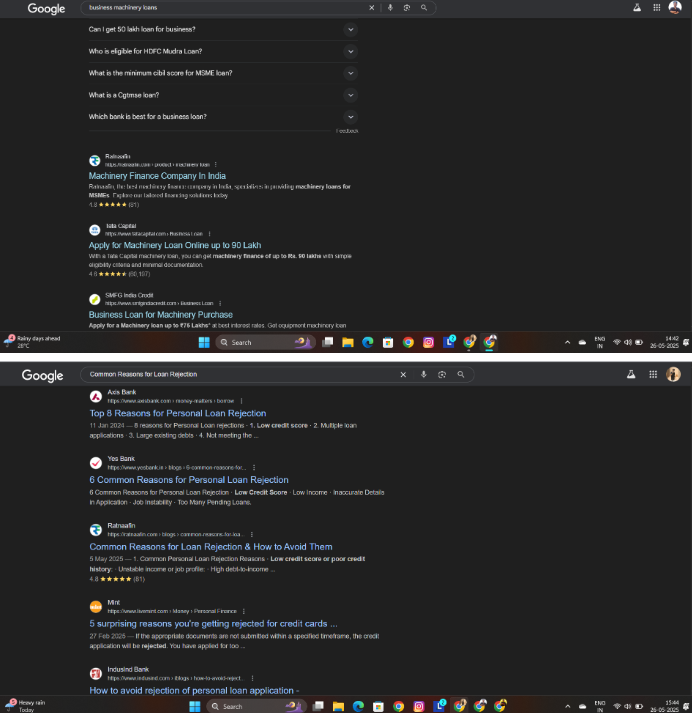This screenshot has width=692, height=713.
Task: Click search magnifier beside 'business machinery loans' query
Action: click(x=424, y=8)
